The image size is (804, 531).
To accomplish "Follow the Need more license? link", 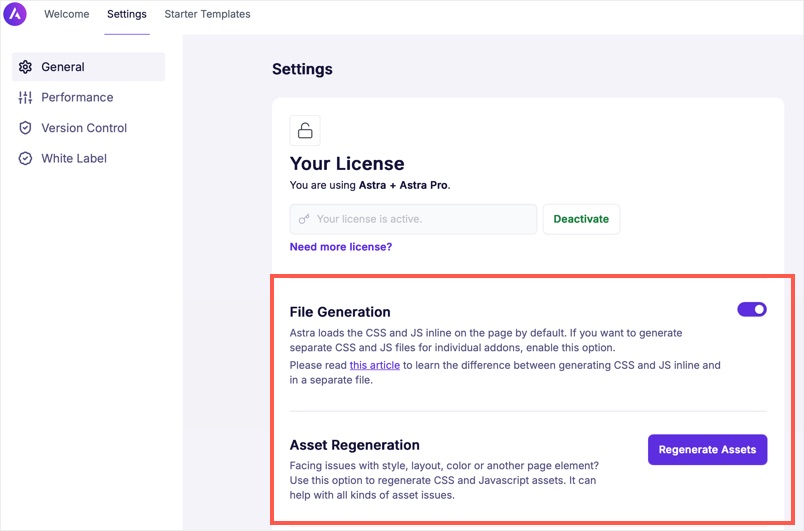I will click(x=341, y=247).
